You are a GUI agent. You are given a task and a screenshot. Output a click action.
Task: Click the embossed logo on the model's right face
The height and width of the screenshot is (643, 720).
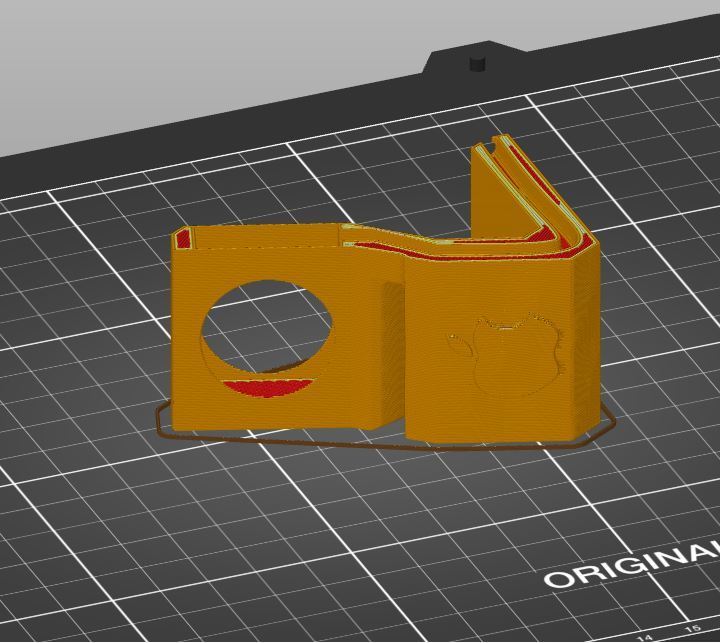pos(506,353)
